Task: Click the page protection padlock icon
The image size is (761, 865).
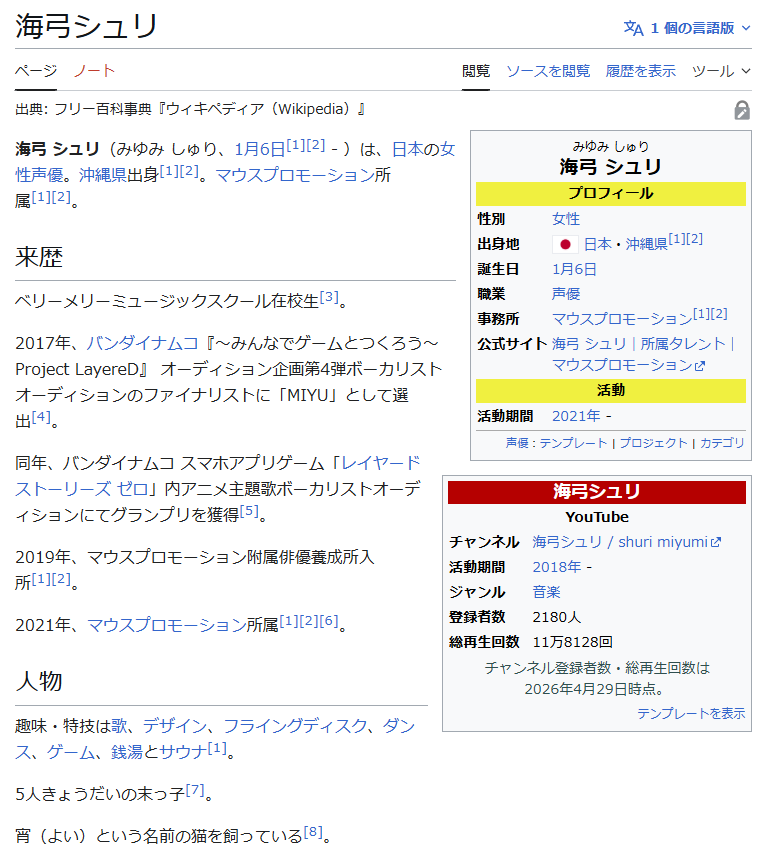Action: 741,110
